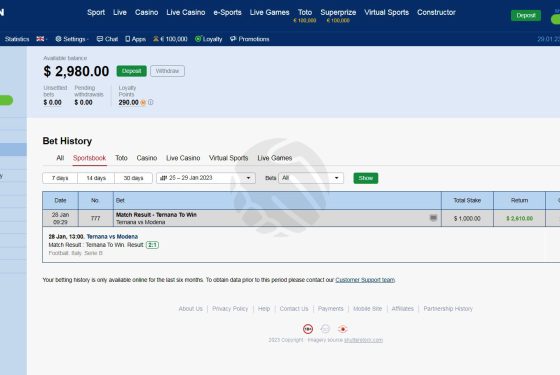
Task: Open the Chat speech bubble icon
Action: point(100,39)
